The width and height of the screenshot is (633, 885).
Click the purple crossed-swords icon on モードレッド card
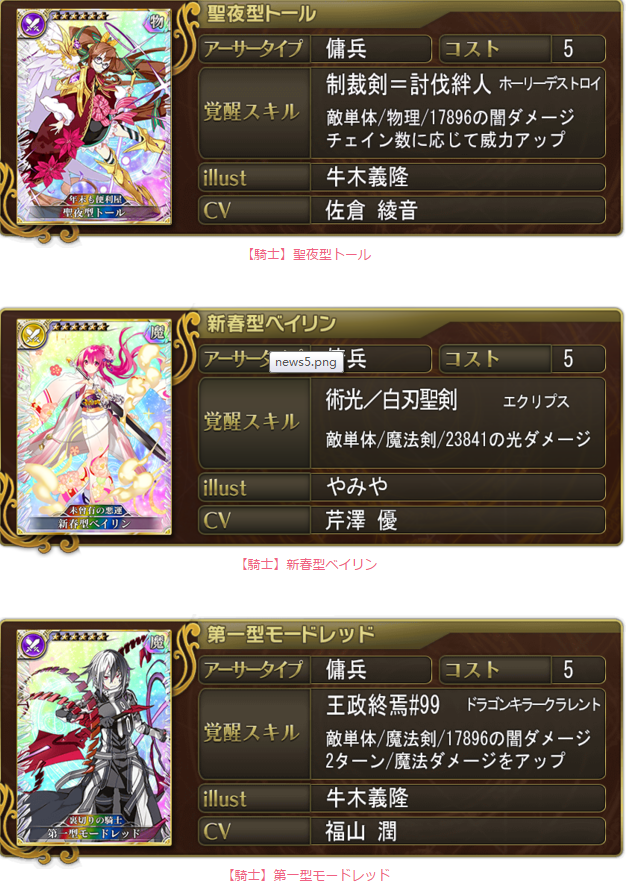tap(33, 645)
